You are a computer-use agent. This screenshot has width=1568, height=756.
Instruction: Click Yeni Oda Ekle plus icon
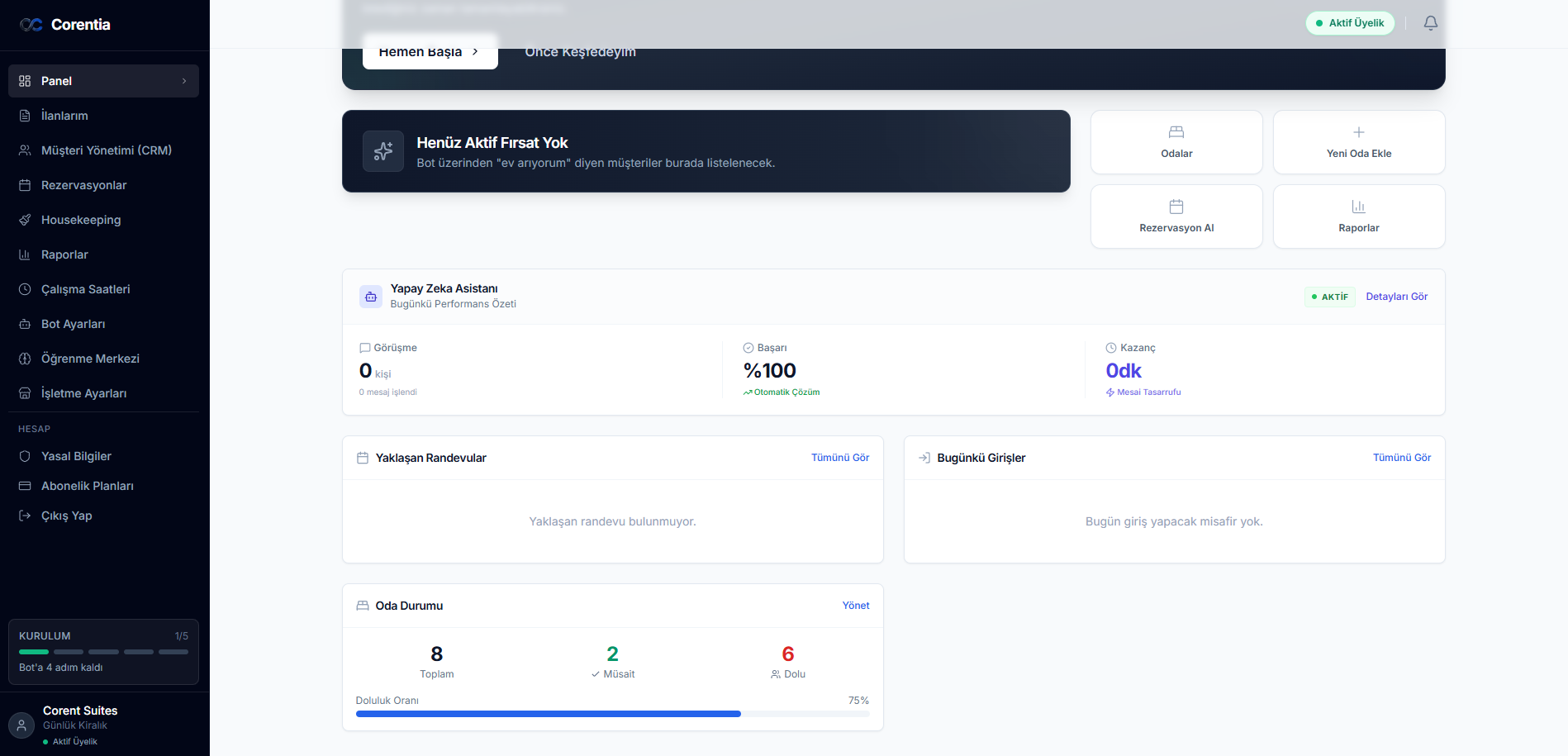[x=1358, y=132]
